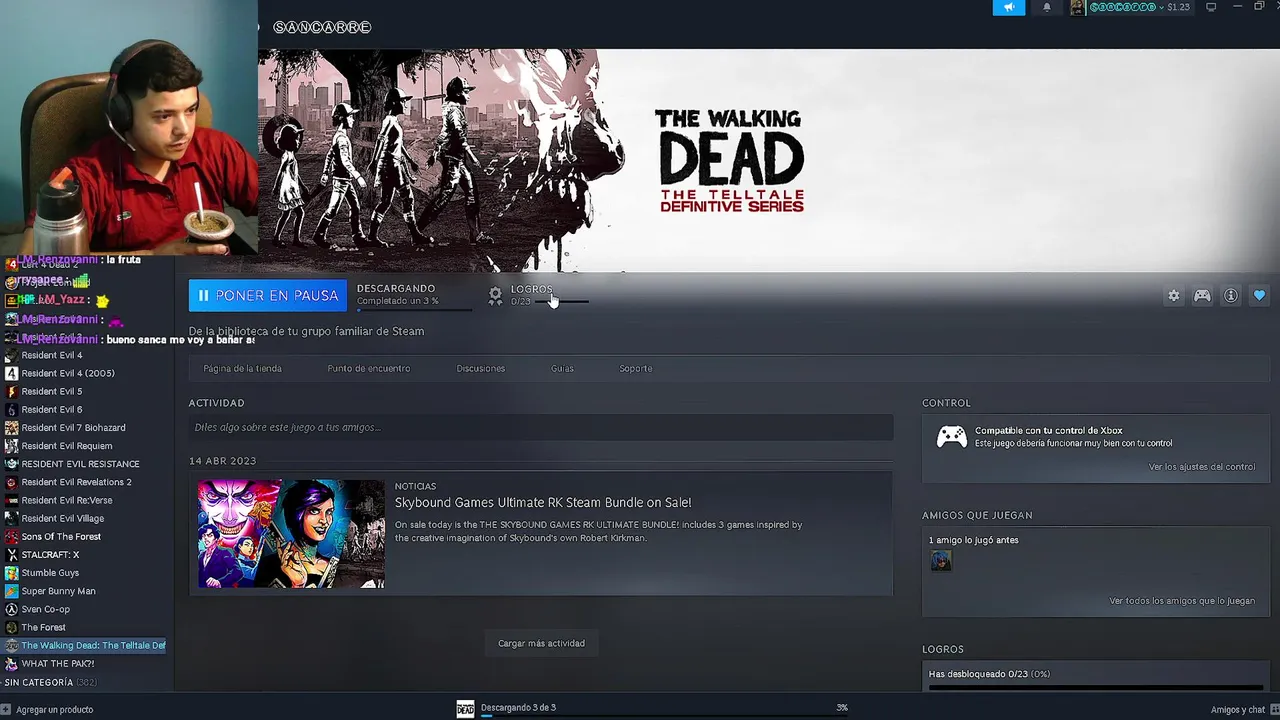Select STALCRAFT: X in library
The width and height of the screenshot is (1280, 720).
[x=50, y=555]
